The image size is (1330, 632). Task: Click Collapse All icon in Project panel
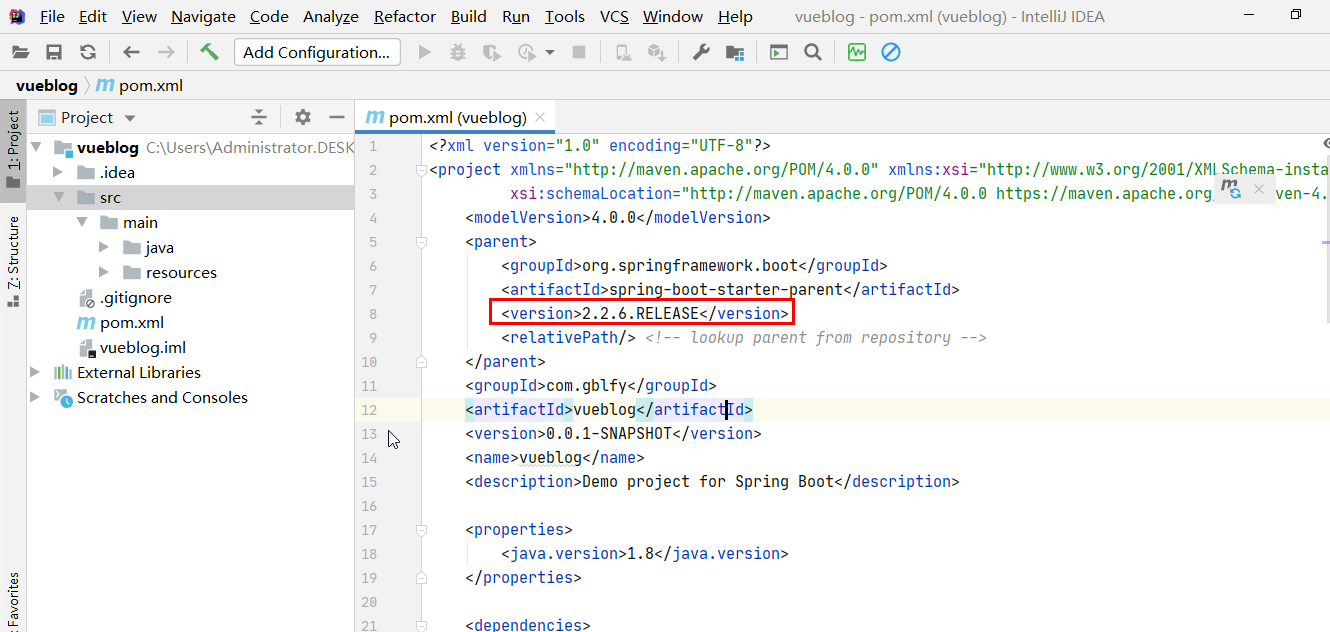pos(259,117)
